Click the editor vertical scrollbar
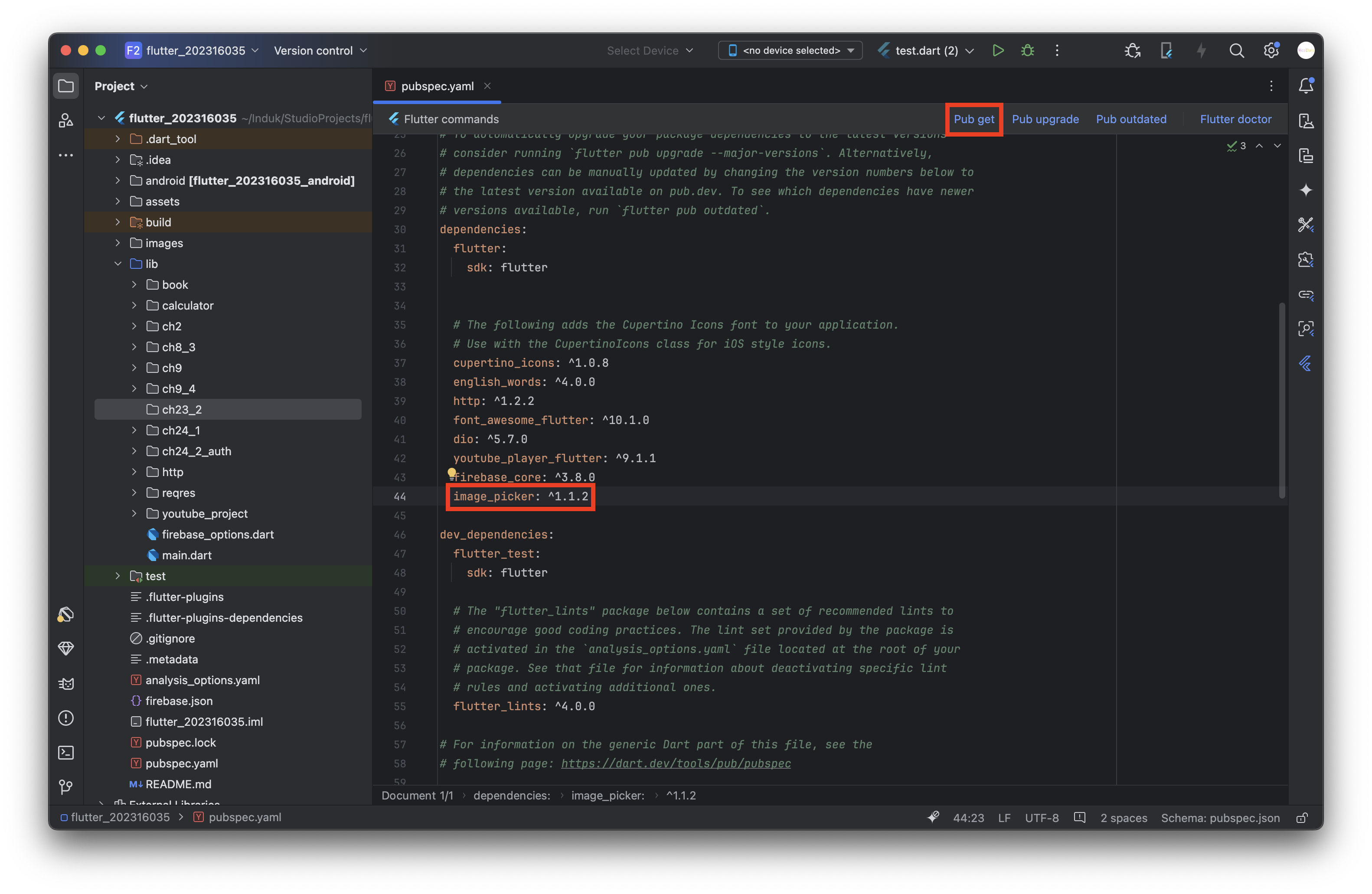This screenshot has height=894, width=1372. 1281,400
